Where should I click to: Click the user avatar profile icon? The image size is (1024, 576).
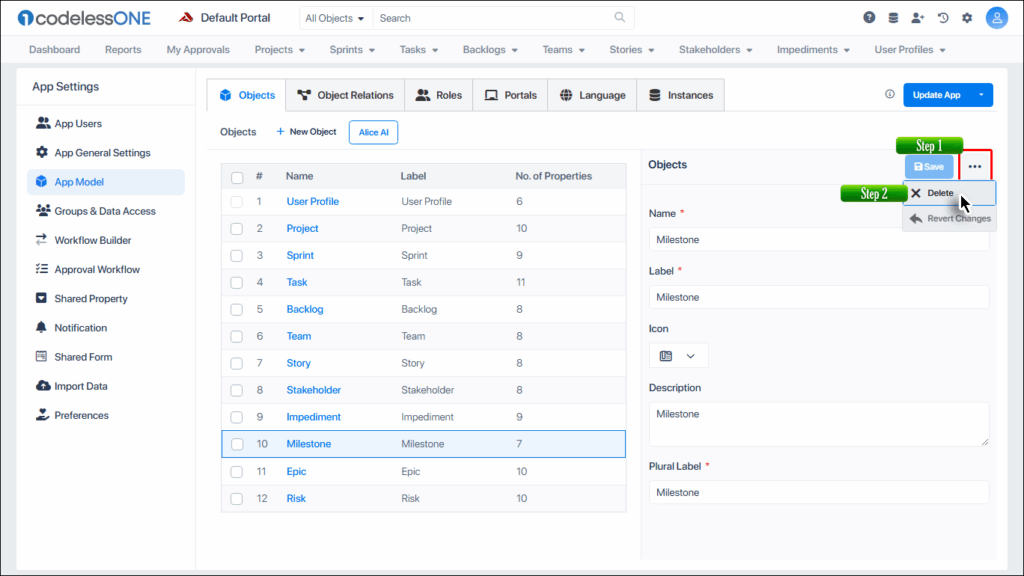tap(996, 18)
